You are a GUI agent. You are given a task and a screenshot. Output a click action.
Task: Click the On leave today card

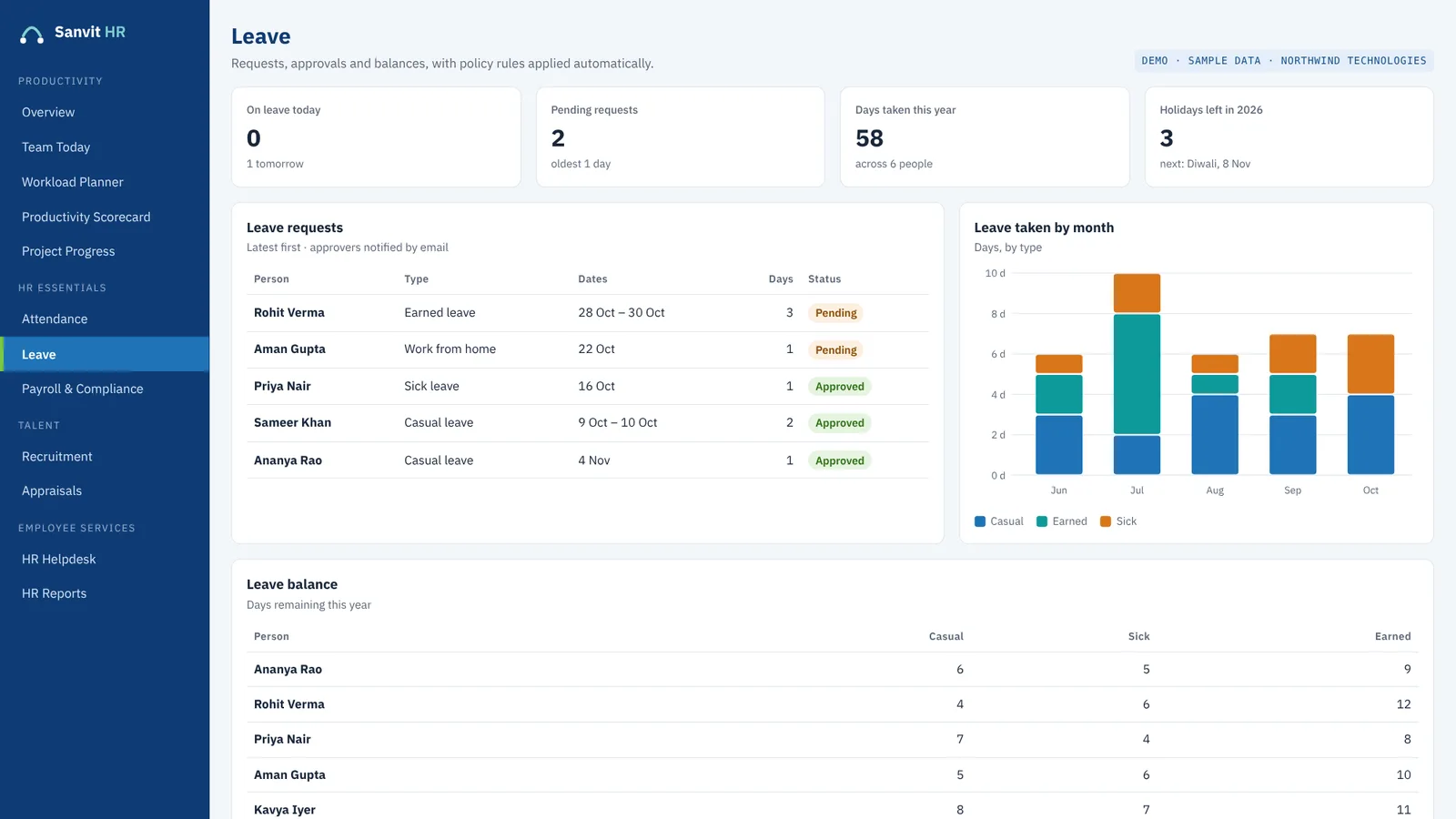pyautogui.click(x=376, y=137)
